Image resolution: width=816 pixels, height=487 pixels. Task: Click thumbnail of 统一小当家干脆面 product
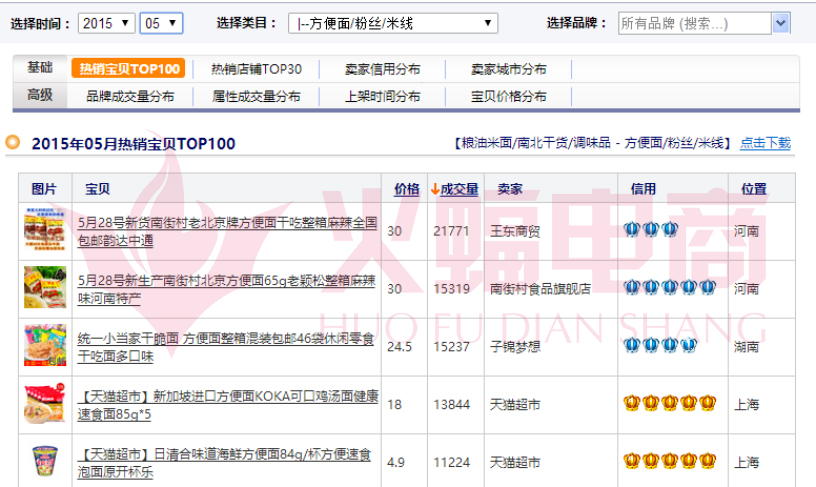(x=45, y=345)
